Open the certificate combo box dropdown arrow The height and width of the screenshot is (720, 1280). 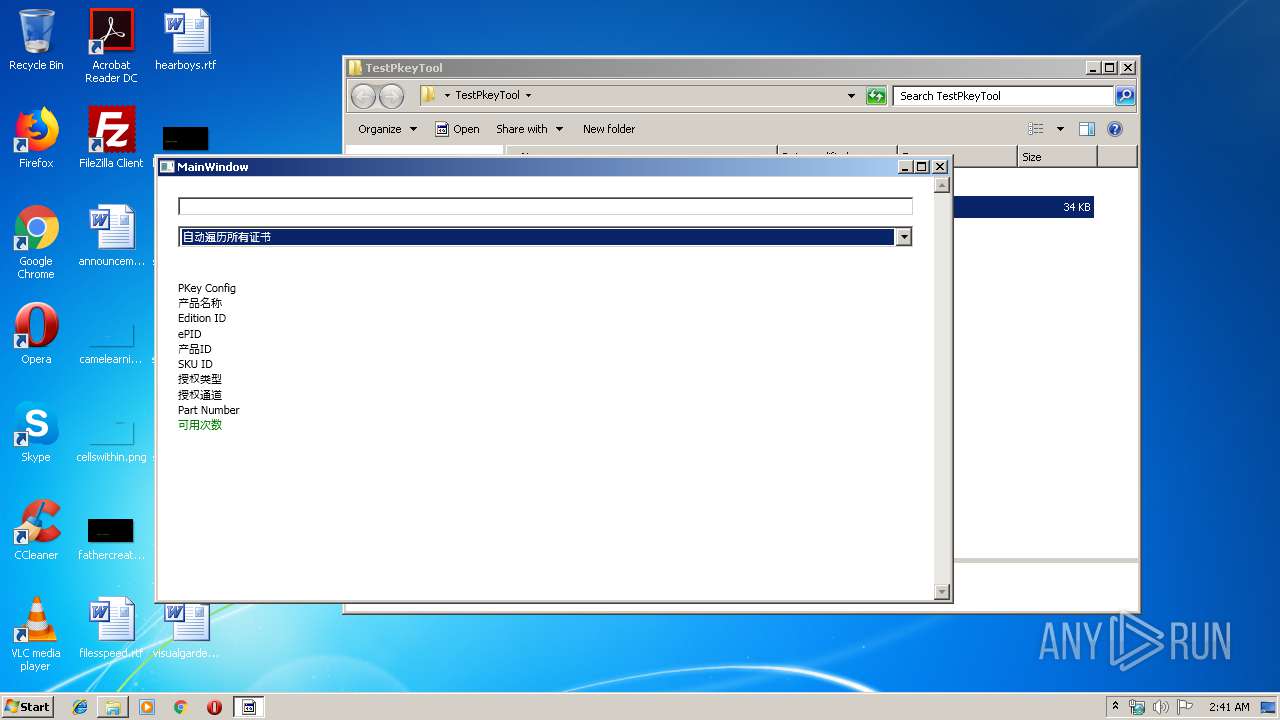904,237
